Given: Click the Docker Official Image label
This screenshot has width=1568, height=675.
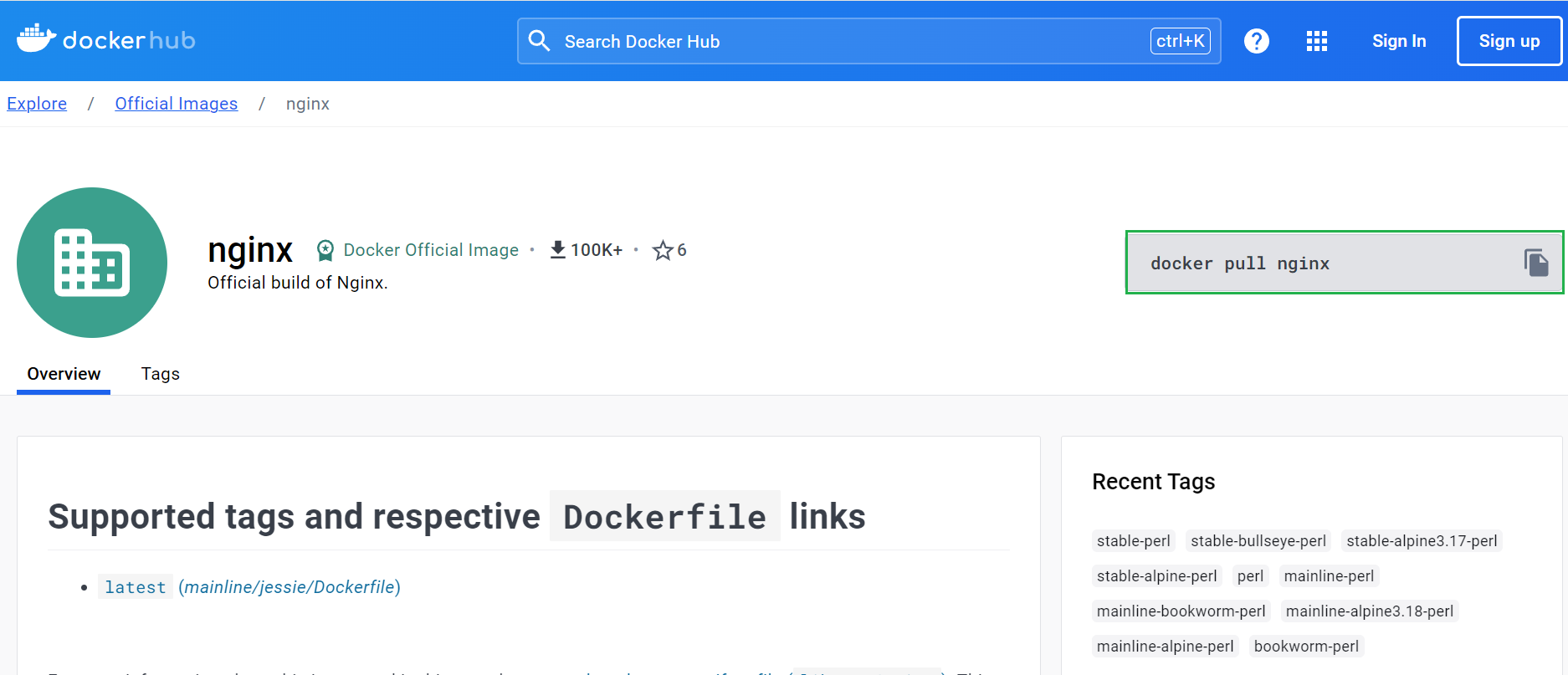Looking at the screenshot, I should pyautogui.click(x=431, y=250).
